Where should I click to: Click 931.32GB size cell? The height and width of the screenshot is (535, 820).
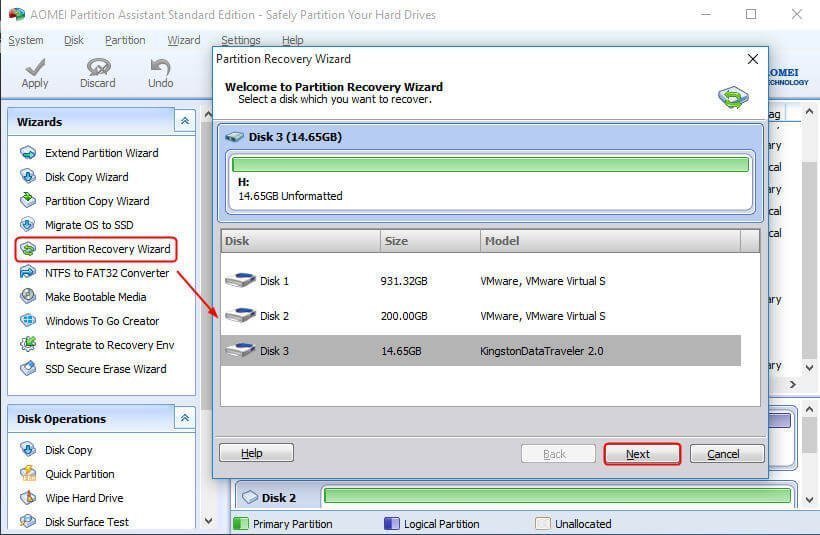point(404,281)
